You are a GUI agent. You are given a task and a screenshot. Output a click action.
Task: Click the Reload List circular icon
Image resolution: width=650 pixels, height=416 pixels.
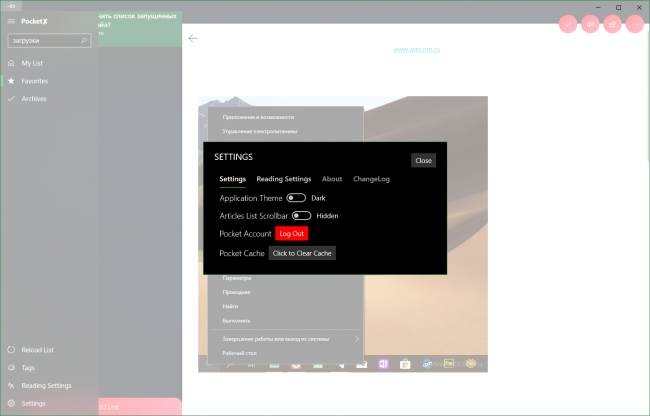point(11,350)
